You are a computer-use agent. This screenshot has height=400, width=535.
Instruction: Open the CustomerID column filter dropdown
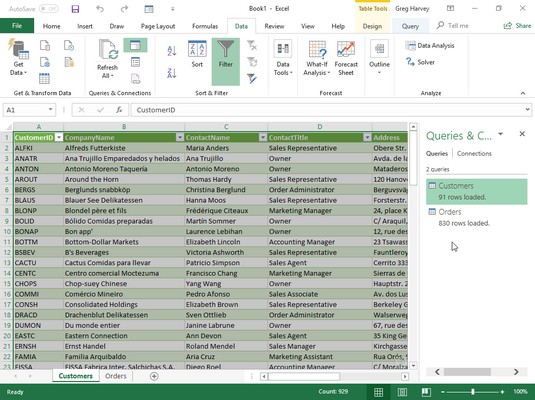59,138
